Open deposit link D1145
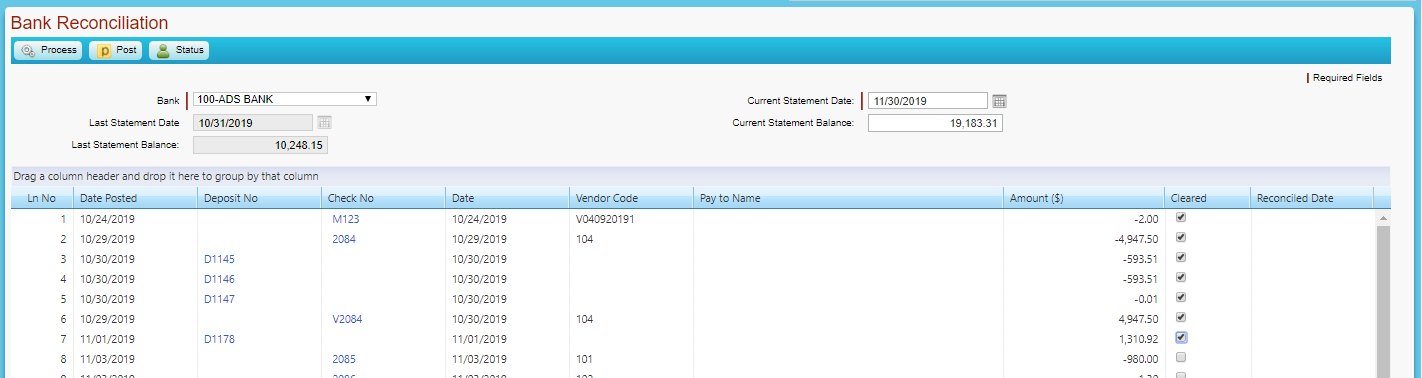This screenshot has width=1422, height=378. click(x=219, y=259)
